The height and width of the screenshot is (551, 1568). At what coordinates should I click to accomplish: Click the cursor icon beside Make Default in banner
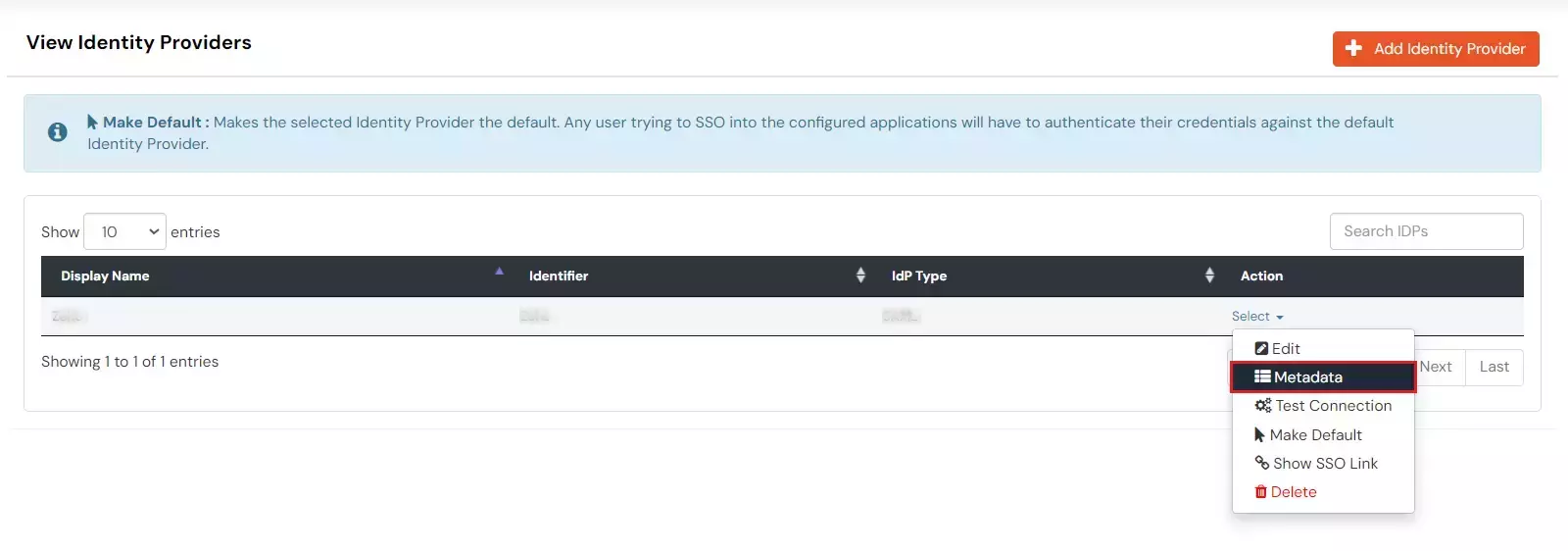(x=92, y=122)
